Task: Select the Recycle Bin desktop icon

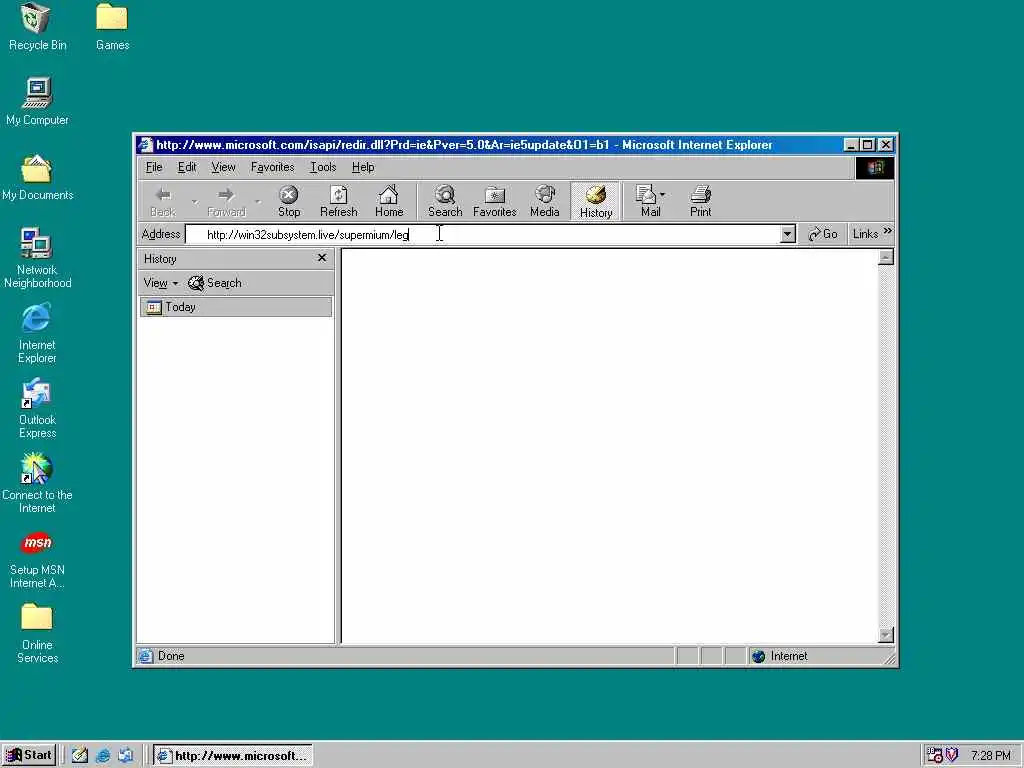Action: click(37, 27)
